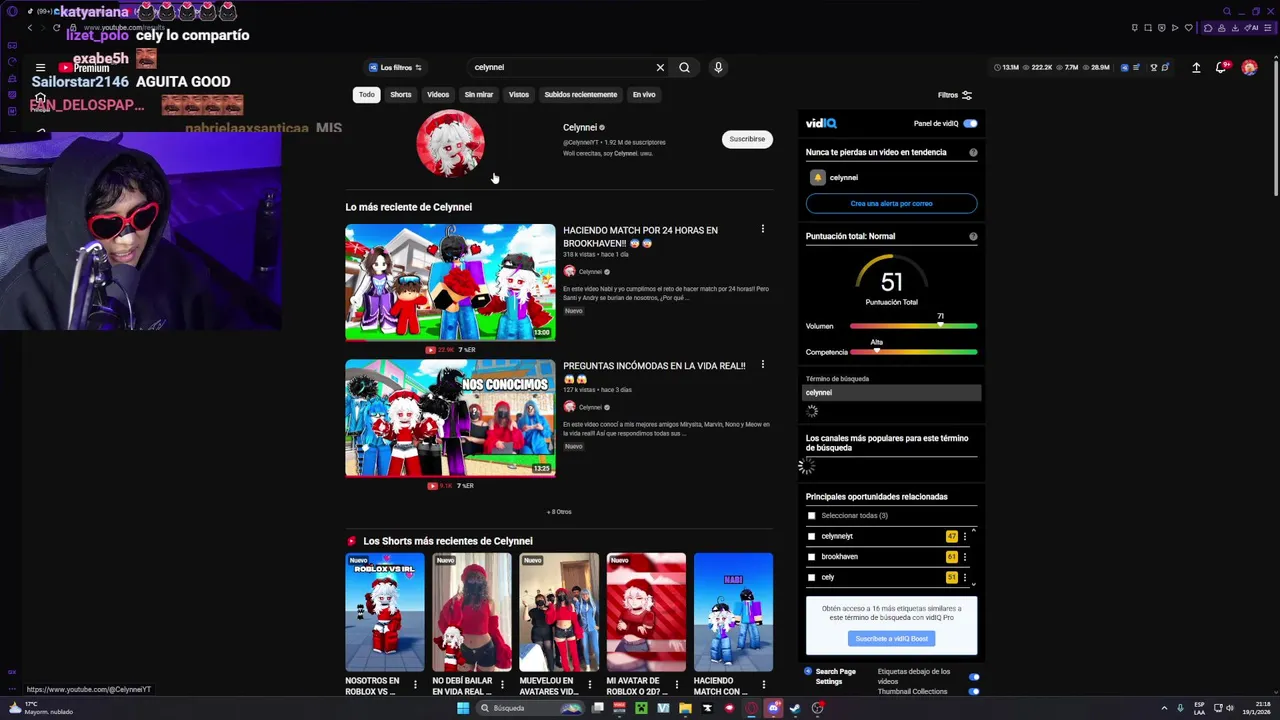The width and height of the screenshot is (1280, 720).
Task: Click the YouTube search input field
Action: (560, 68)
